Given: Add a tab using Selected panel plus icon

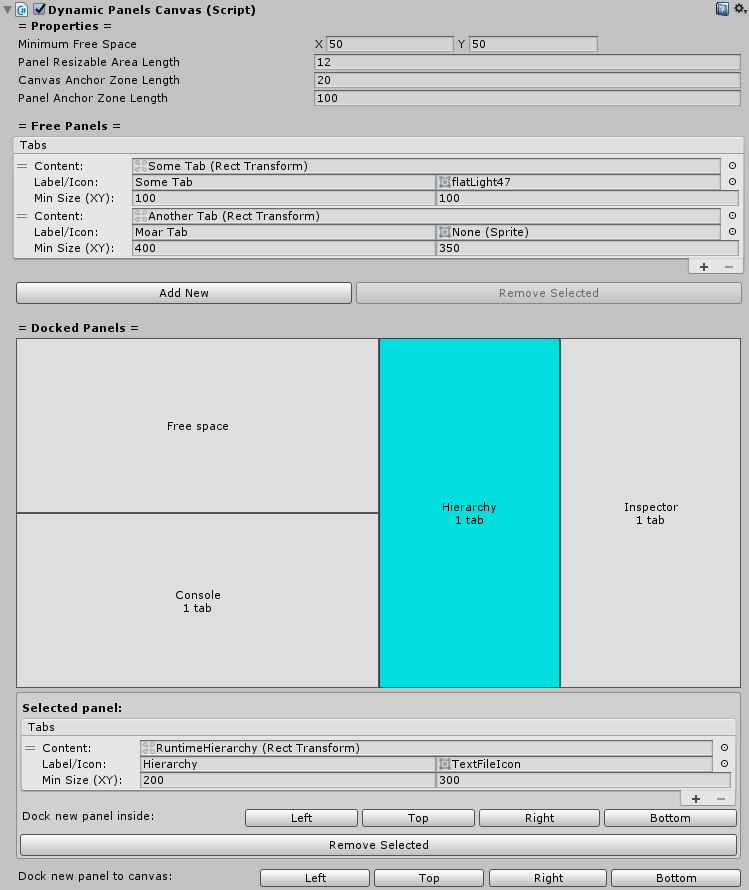Looking at the screenshot, I should tap(696, 799).
